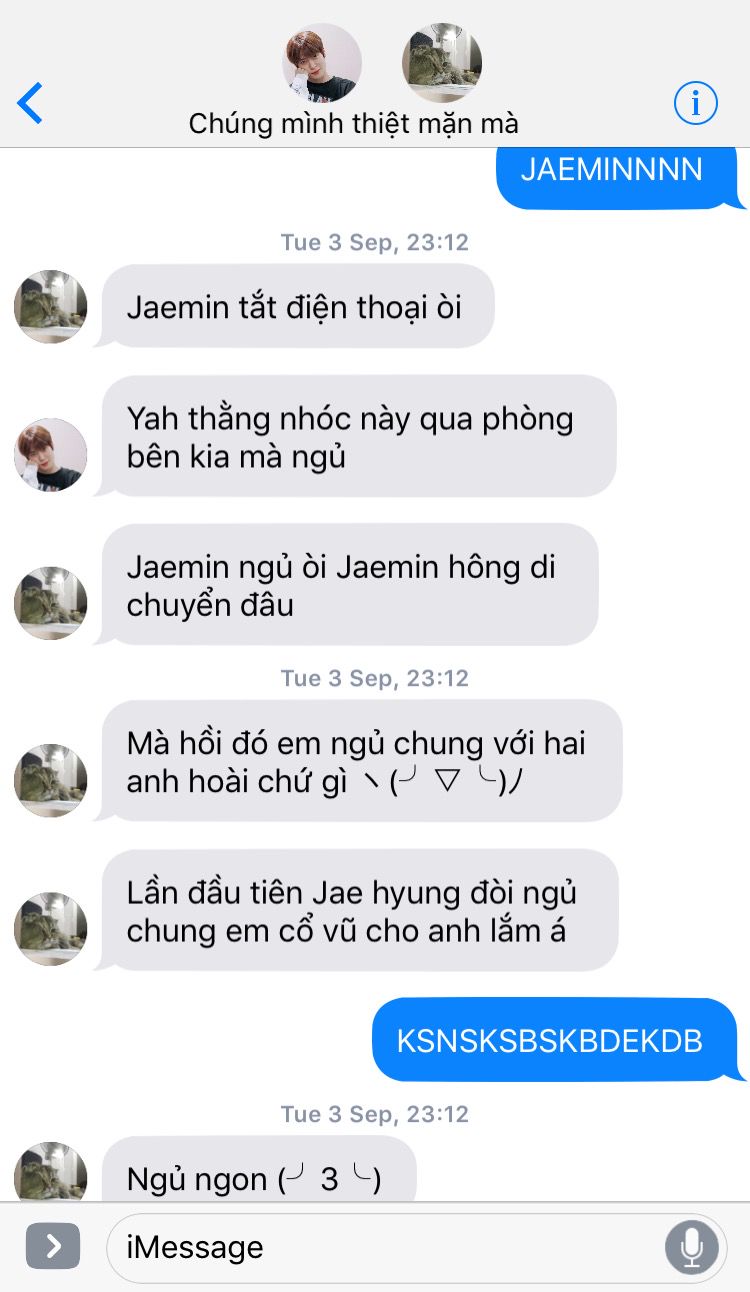
Task: Expand apps drawer chevron button
Action: 53,1246
